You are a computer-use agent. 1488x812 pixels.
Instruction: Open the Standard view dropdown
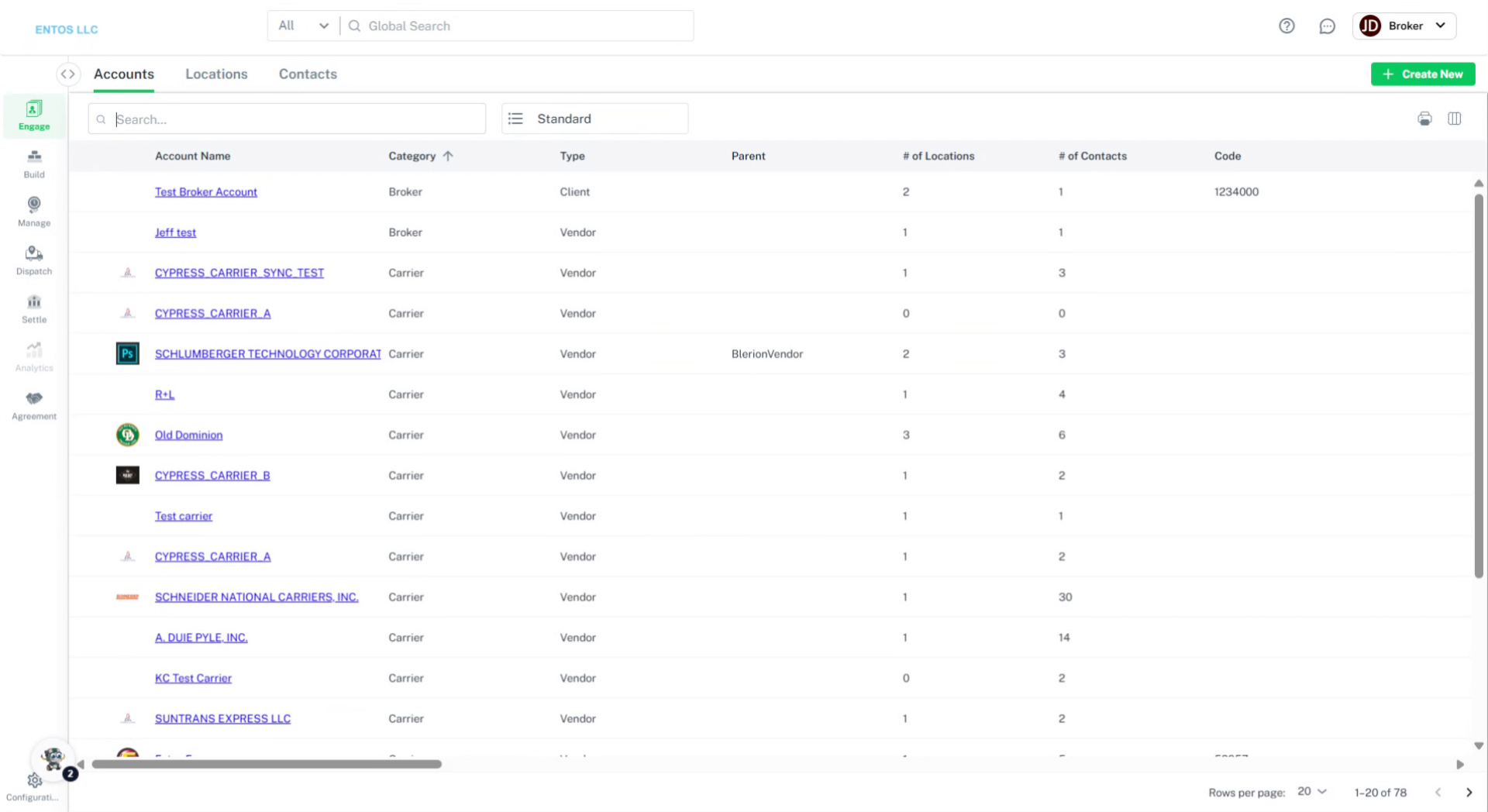click(x=594, y=119)
